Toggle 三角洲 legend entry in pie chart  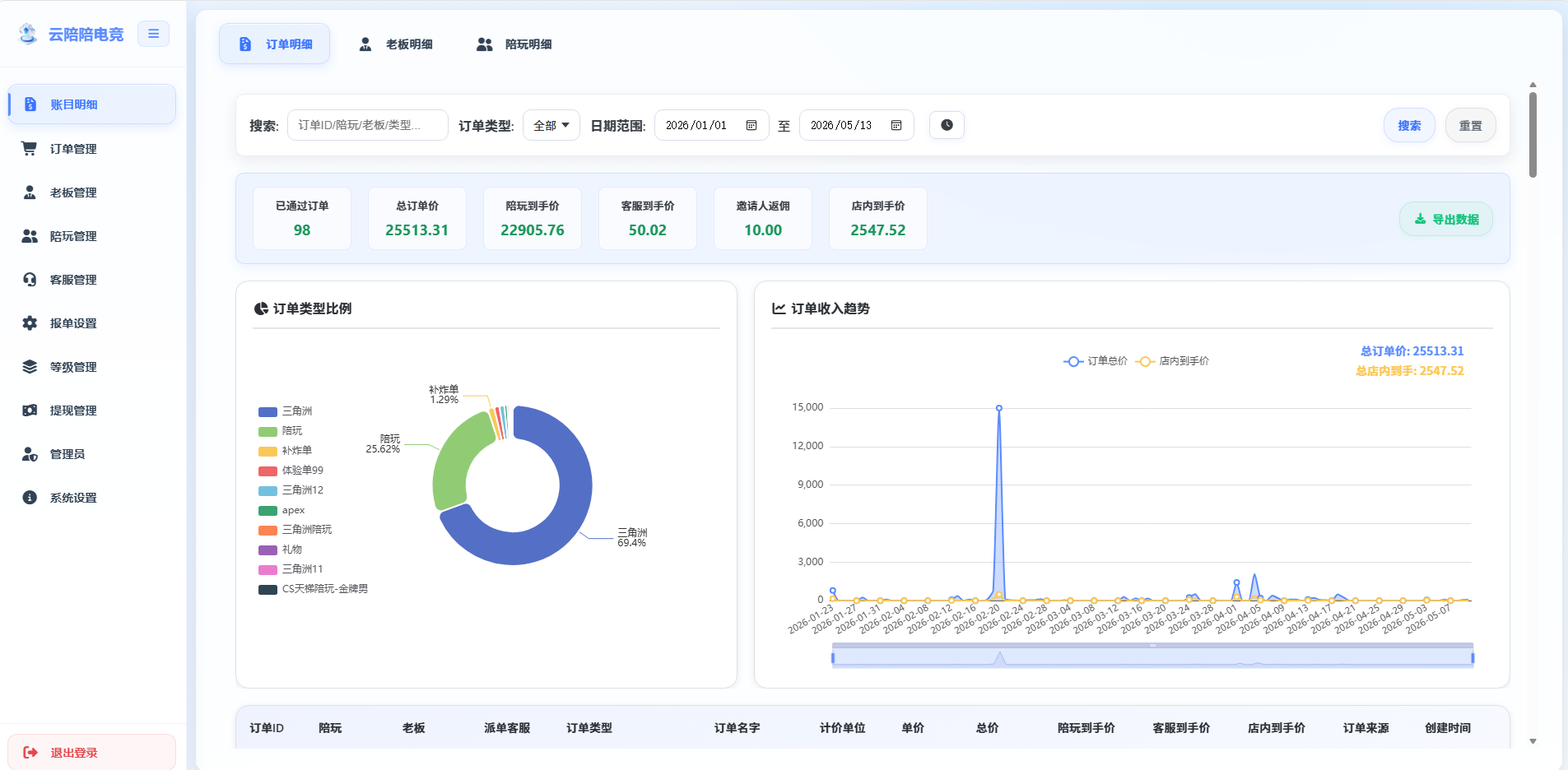286,411
